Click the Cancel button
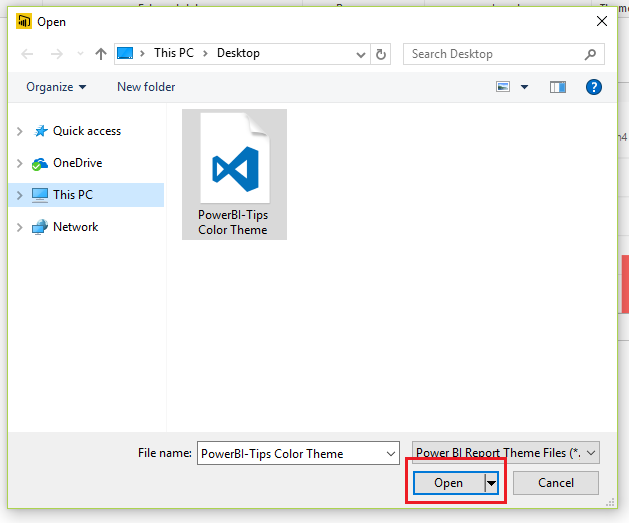This screenshot has width=629, height=523. 556,482
